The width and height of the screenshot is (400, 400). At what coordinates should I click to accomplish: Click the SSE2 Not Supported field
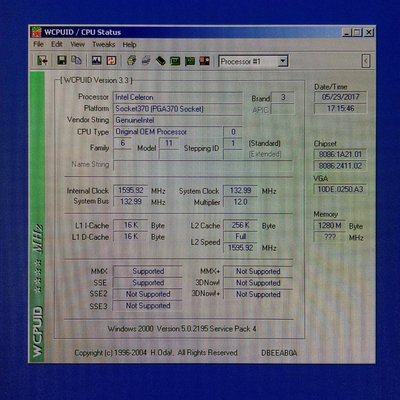(148, 294)
